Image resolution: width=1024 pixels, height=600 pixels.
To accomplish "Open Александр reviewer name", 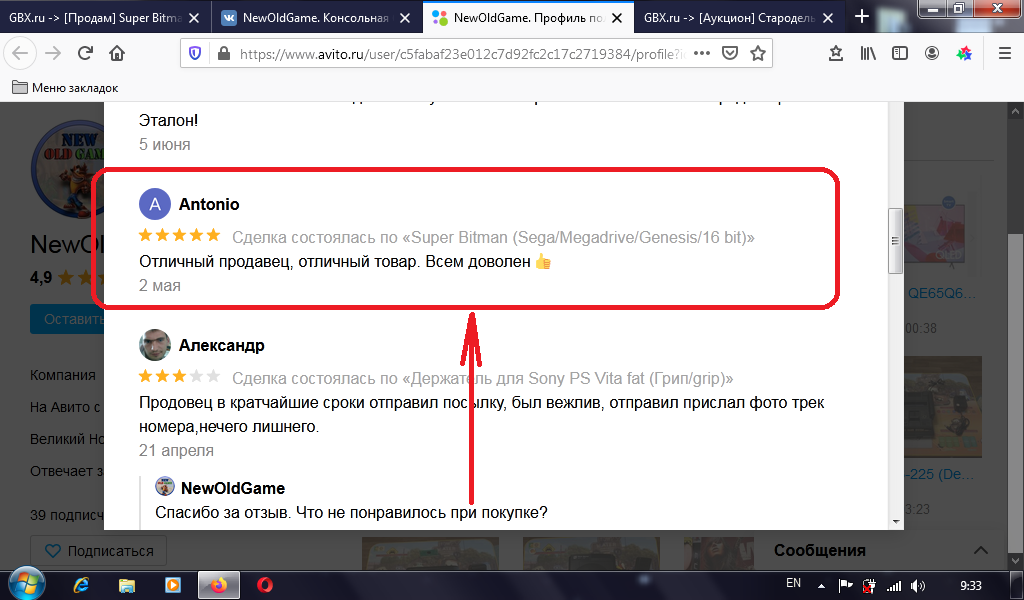I will pyautogui.click(x=221, y=345).
